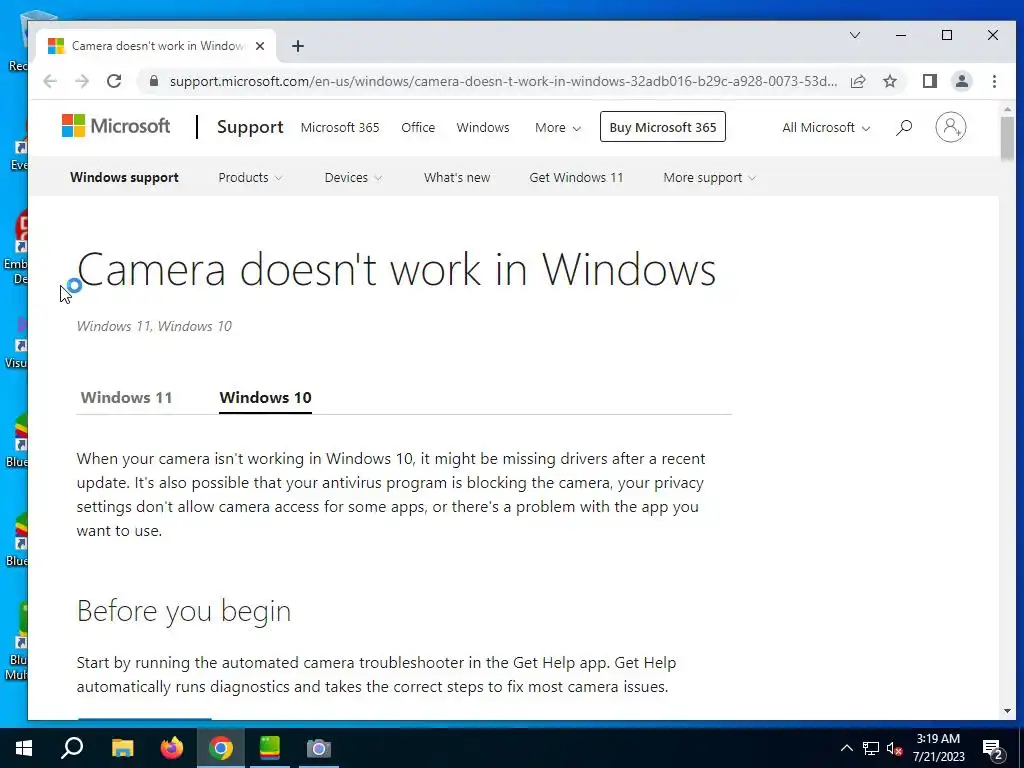The height and width of the screenshot is (768, 1024).
Task: Expand the Devices menu
Action: click(353, 178)
